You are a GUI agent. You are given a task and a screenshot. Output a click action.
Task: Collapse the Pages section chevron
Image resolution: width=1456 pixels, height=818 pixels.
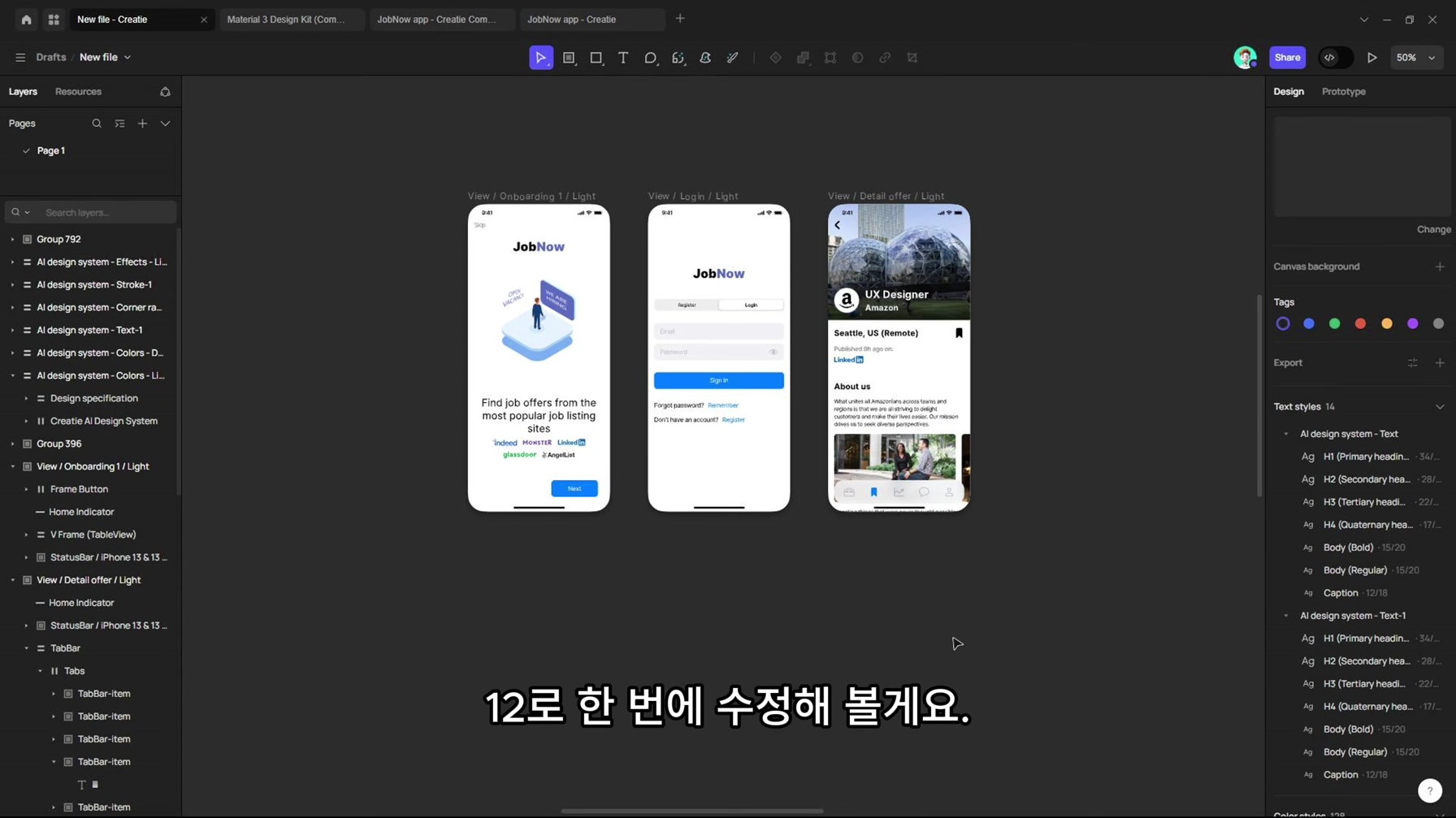coord(165,123)
